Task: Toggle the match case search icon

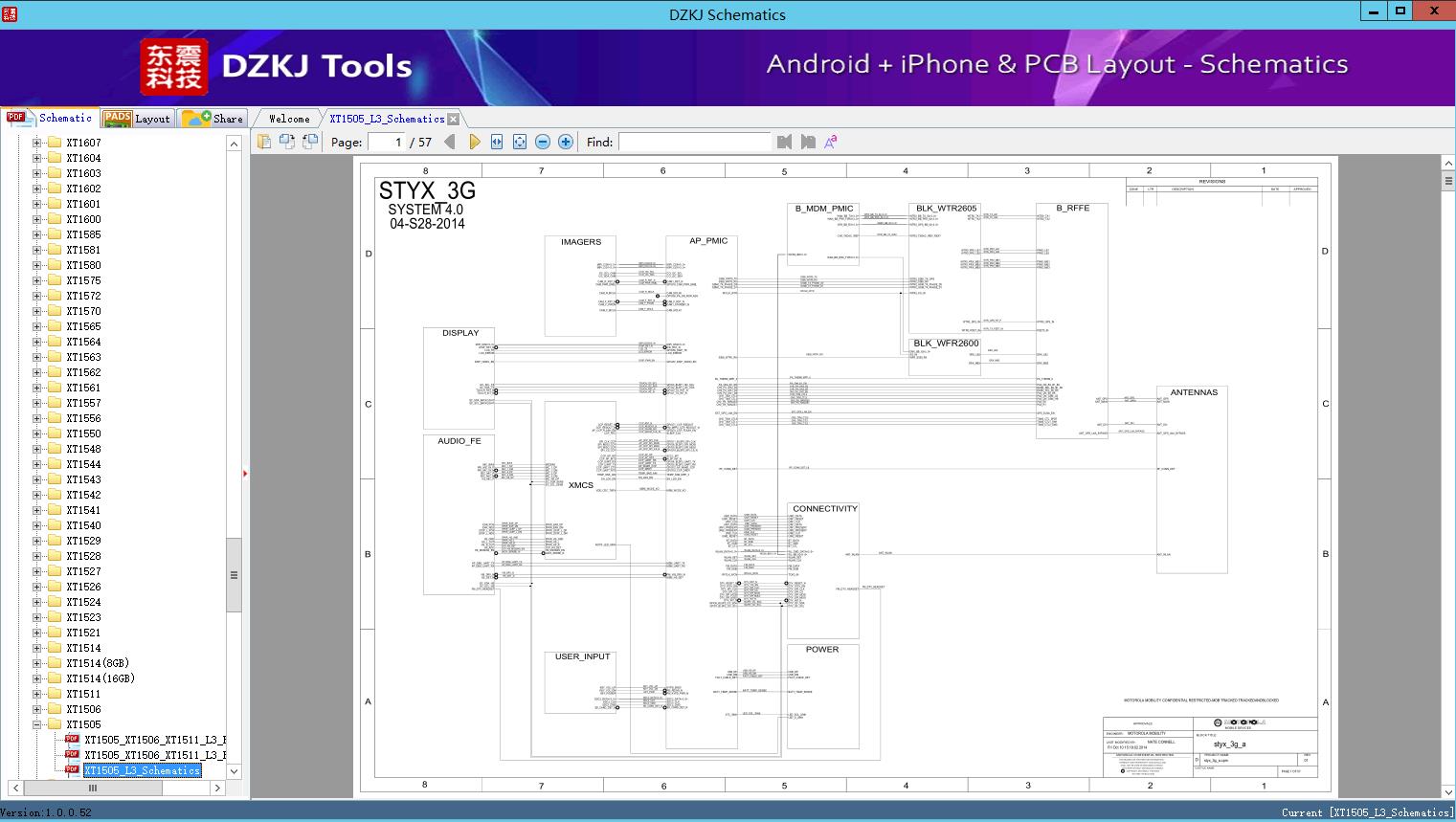Action: (831, 142)
